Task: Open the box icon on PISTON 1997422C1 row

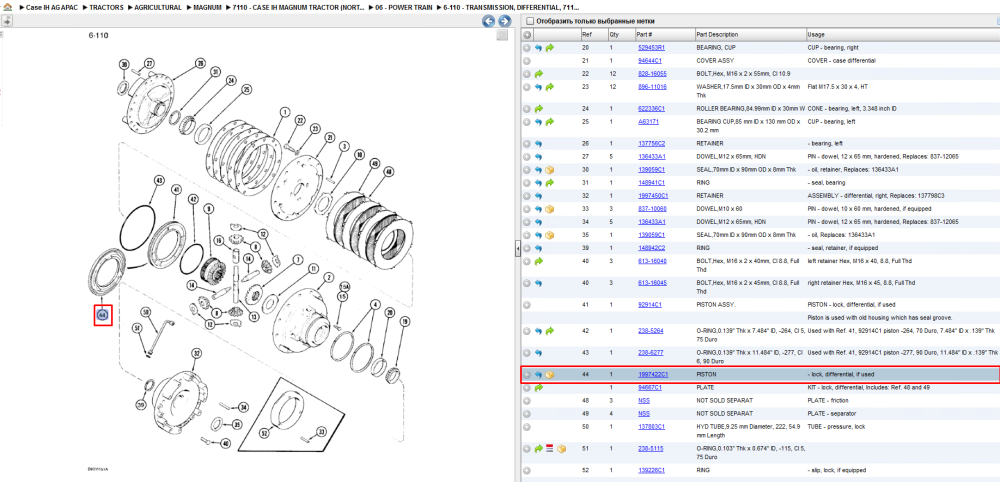Action: click(550, 375)
